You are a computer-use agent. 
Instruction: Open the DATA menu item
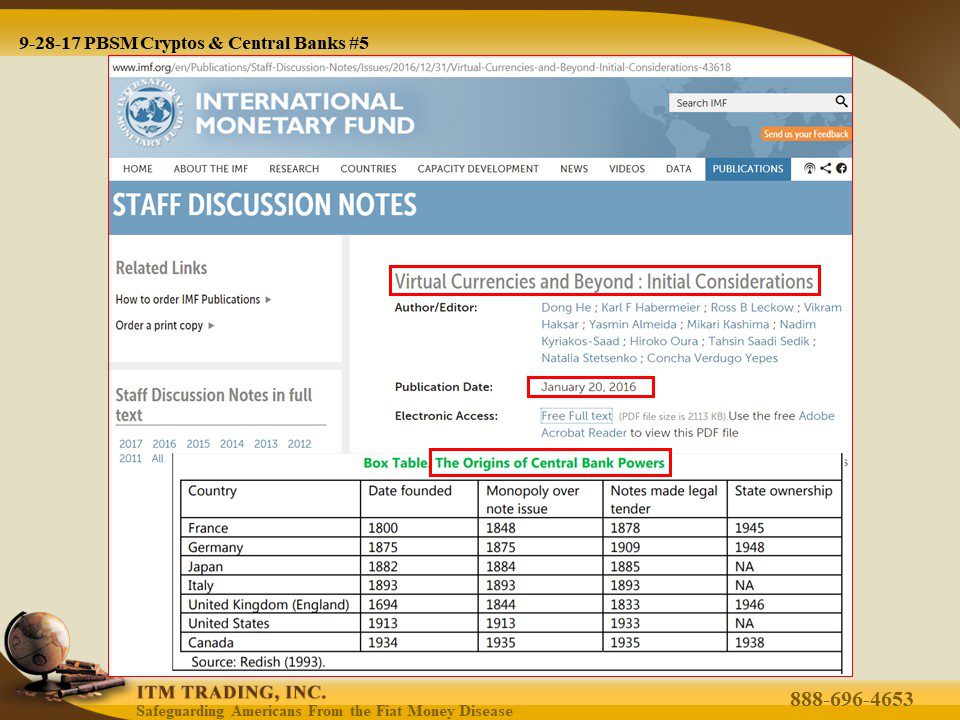coord(678,169)
